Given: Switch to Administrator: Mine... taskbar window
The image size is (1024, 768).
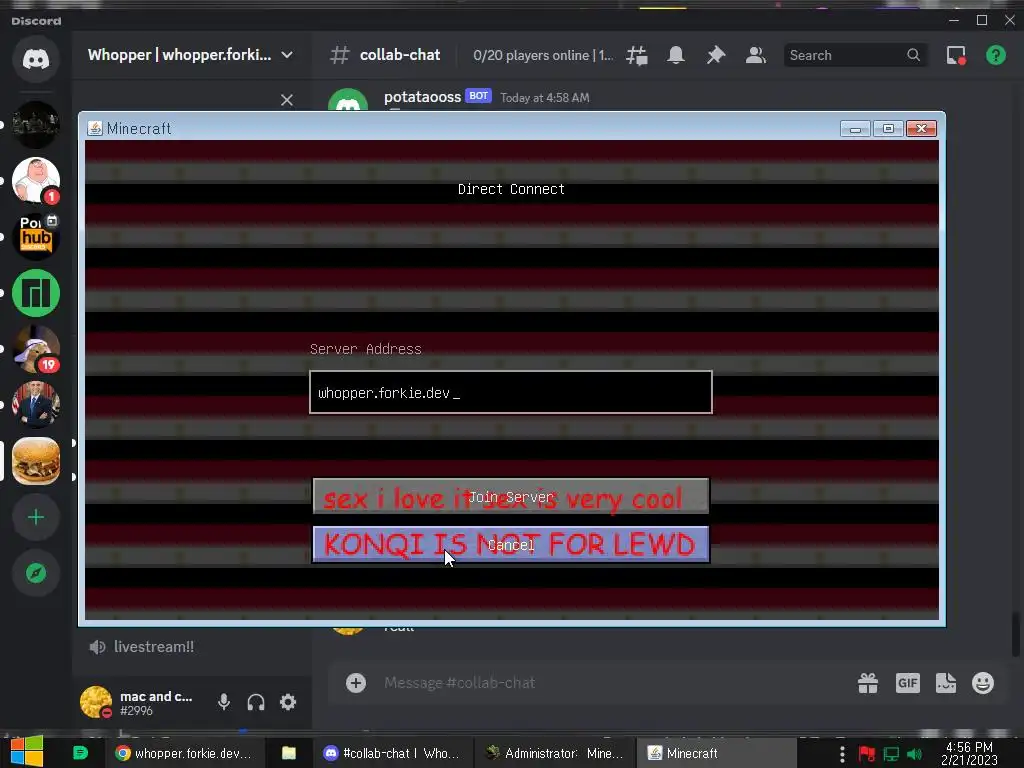Looking at the screenshot, I should pos(554,754).
